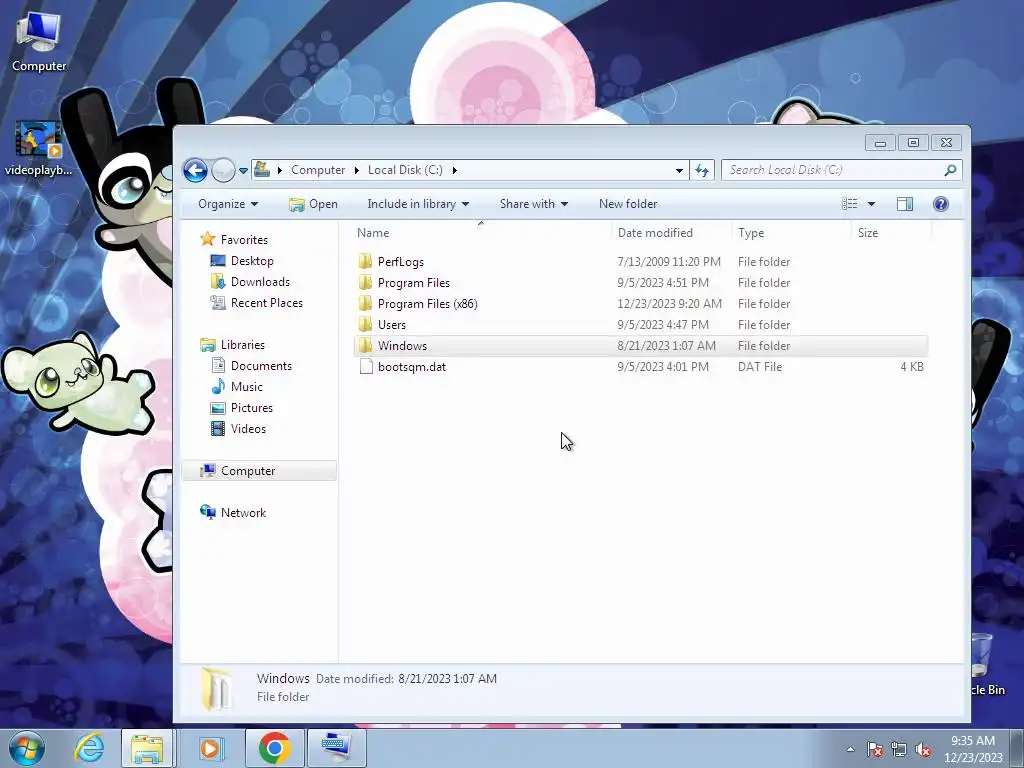Open the On-Screen Keyboard taskbar app

pyautogui.click(x=337, y=748)
